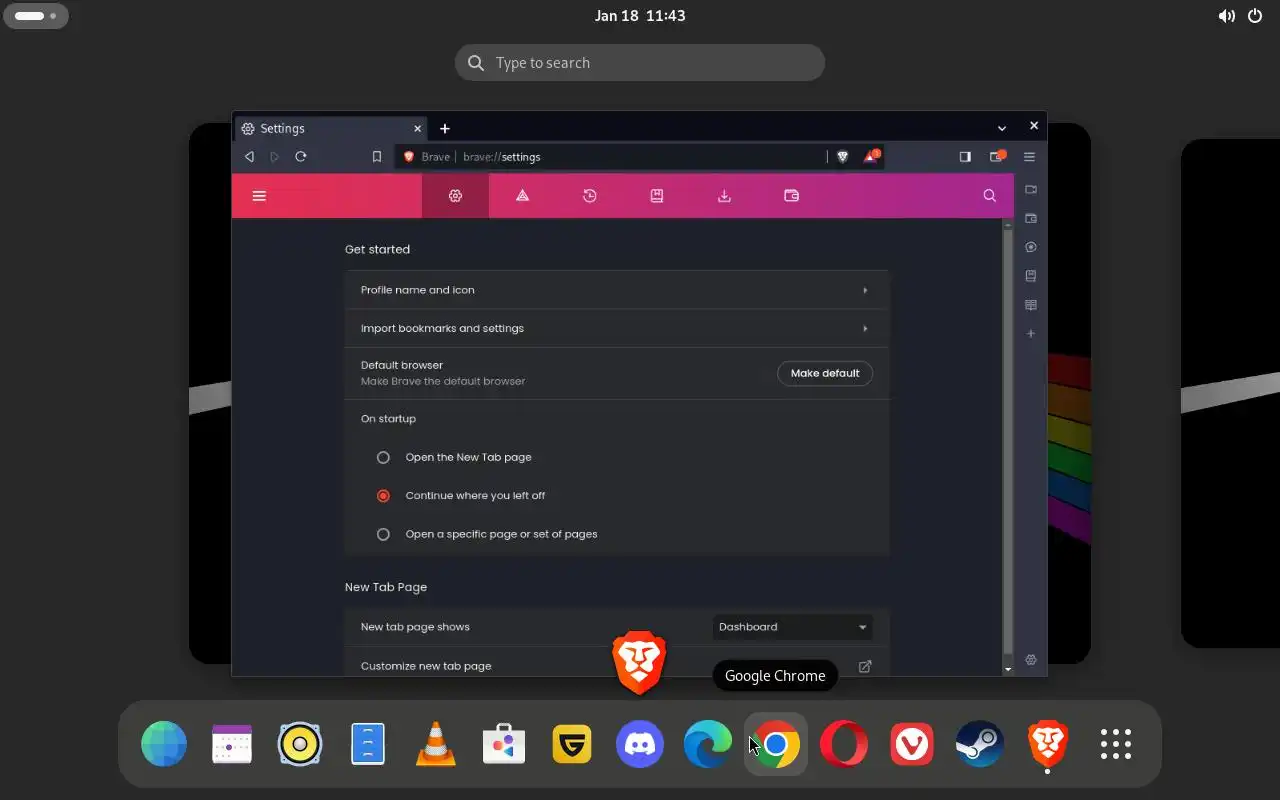The width and height of the screenshot is (1280, 800).
Task: Open the settings navigation menu in pink bar
Action: [259, 196]
